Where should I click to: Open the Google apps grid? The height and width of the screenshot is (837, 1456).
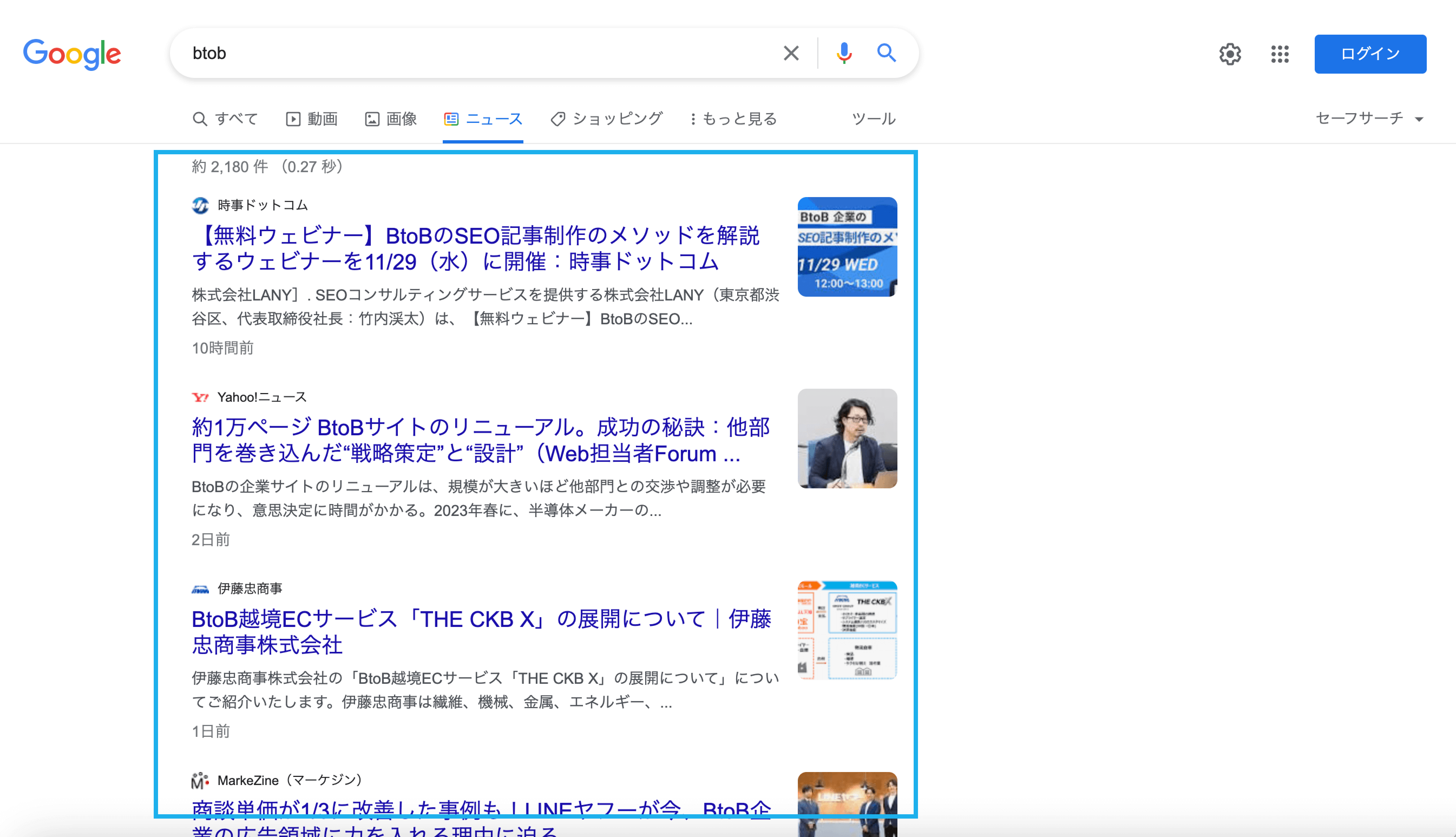(x=1280, y=54)
